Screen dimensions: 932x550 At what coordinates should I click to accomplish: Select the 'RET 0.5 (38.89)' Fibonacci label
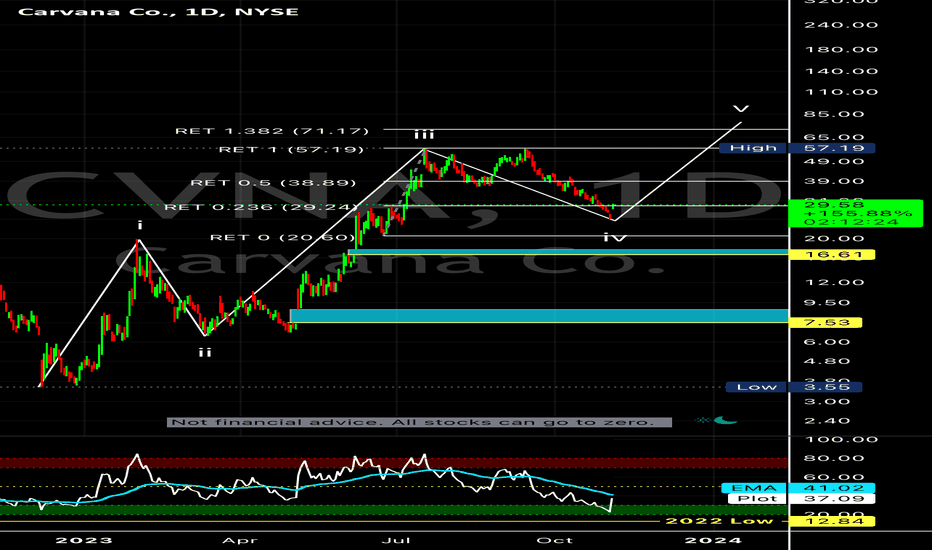273,183
